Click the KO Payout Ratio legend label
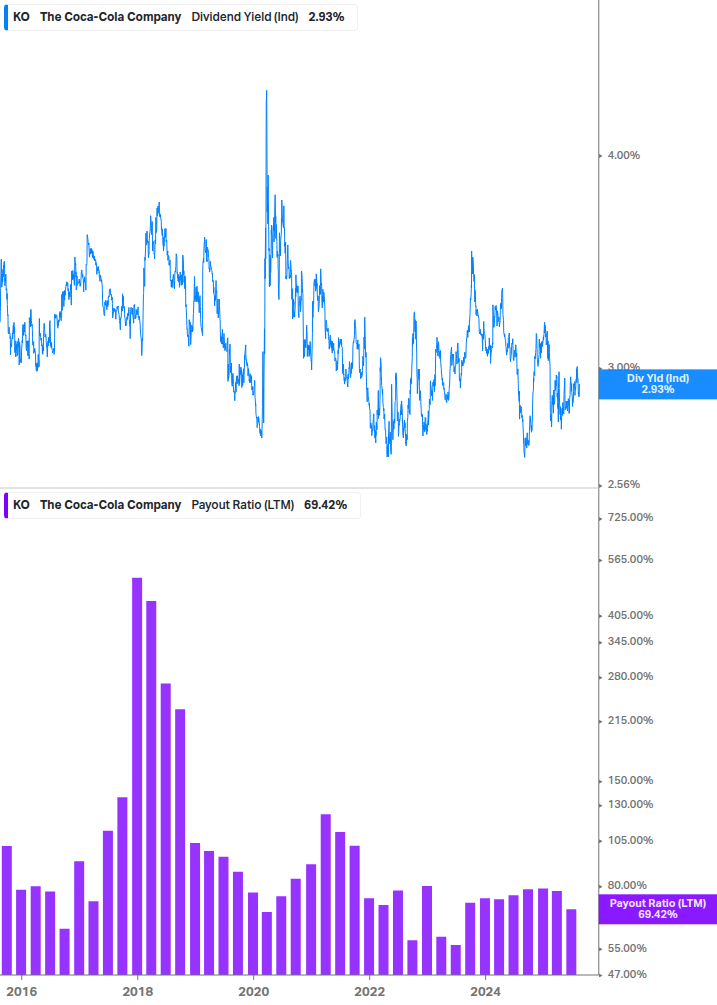 pyautogui.click(x=180, y=505)
